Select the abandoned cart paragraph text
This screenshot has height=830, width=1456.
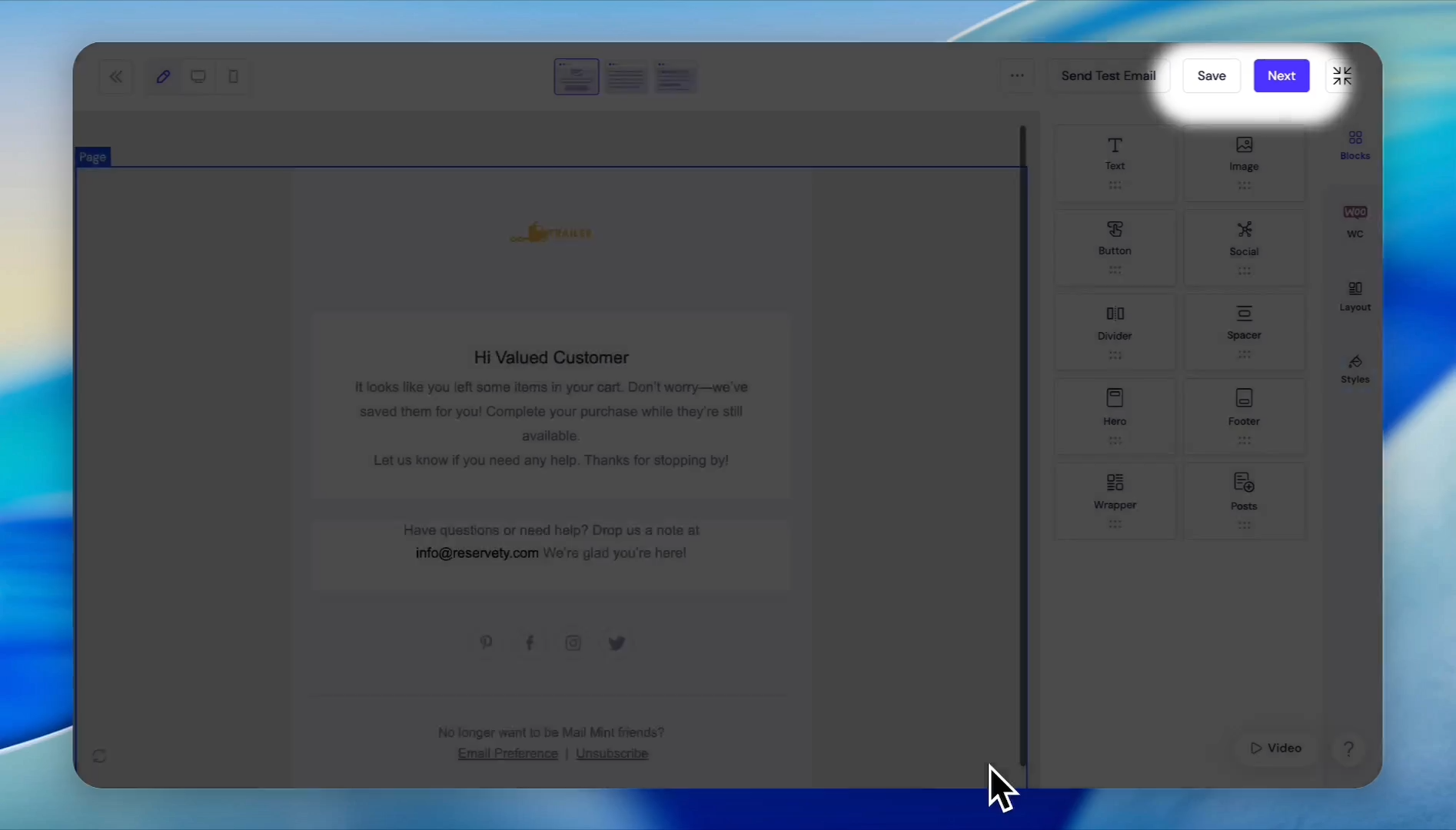tap(550, 423)
